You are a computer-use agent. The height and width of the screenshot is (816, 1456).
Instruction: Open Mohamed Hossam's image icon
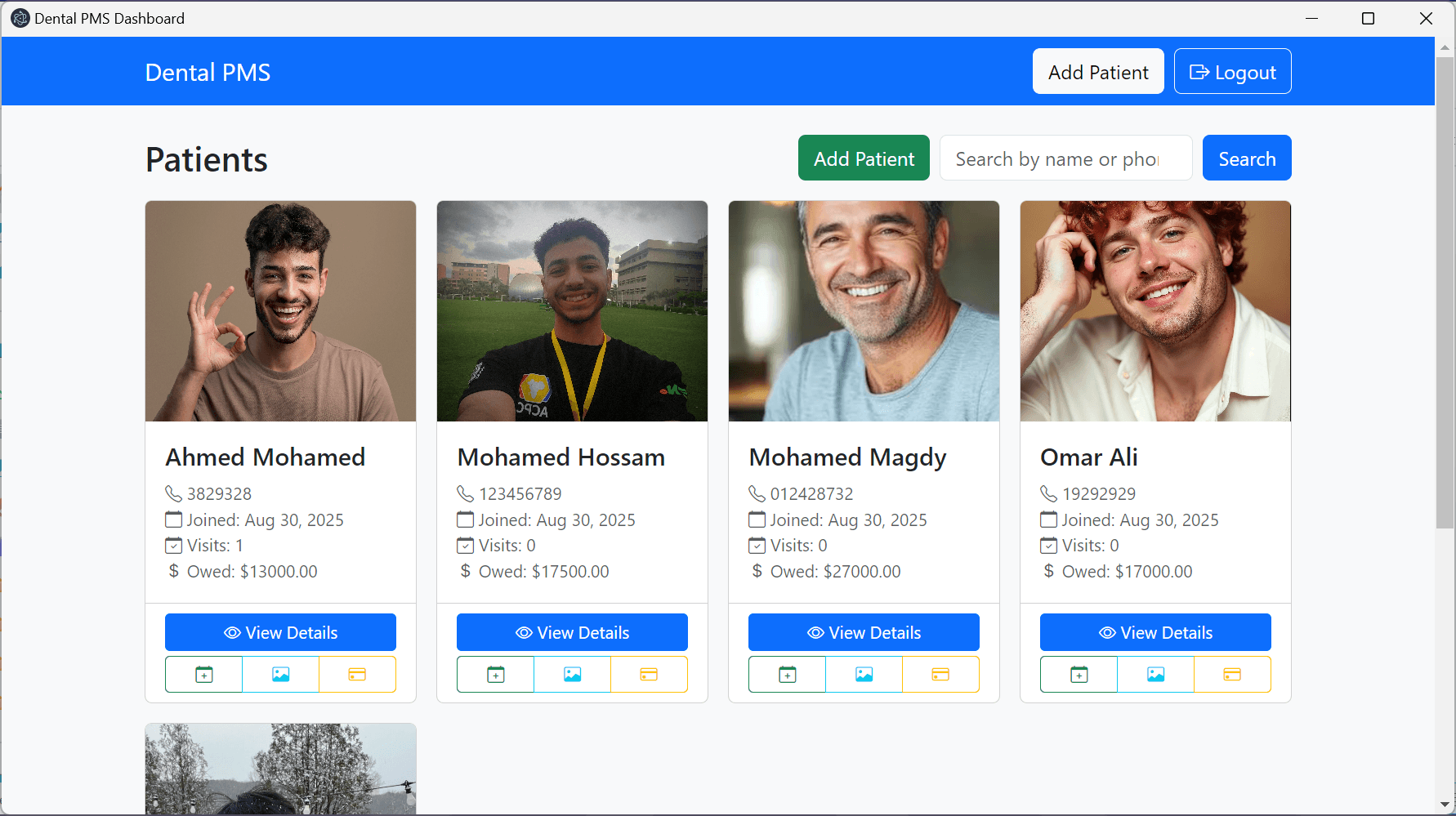(573, 675)
